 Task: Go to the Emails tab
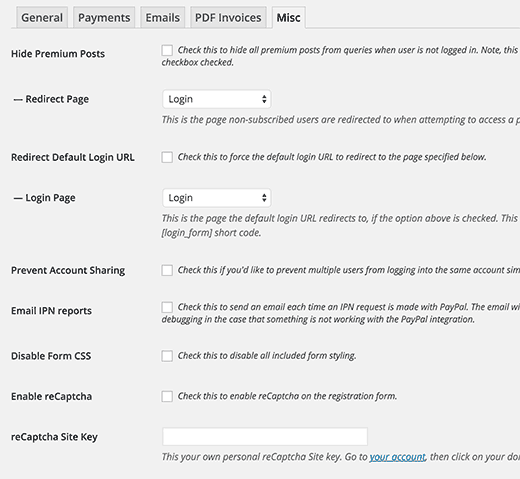click(x=162, y=17)
